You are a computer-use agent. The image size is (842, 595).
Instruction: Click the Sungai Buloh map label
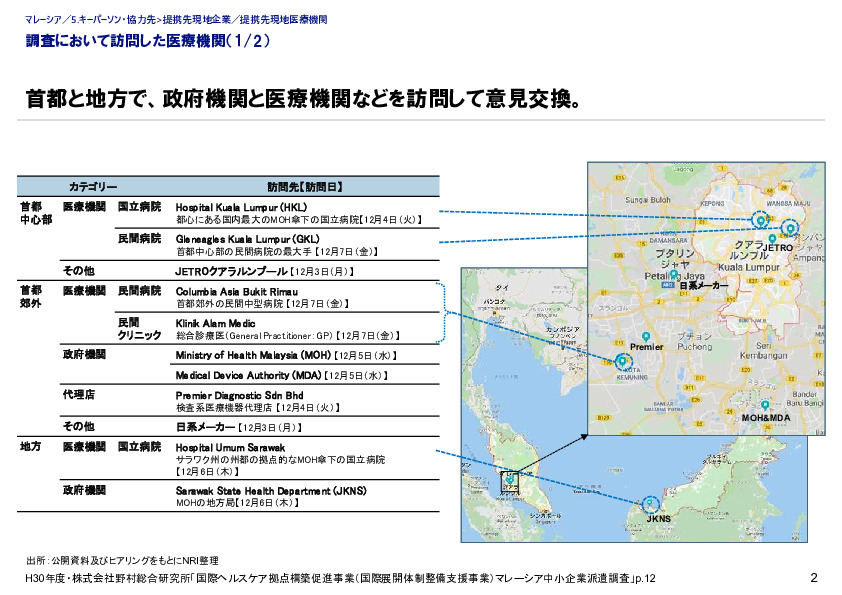coord(648,200)
